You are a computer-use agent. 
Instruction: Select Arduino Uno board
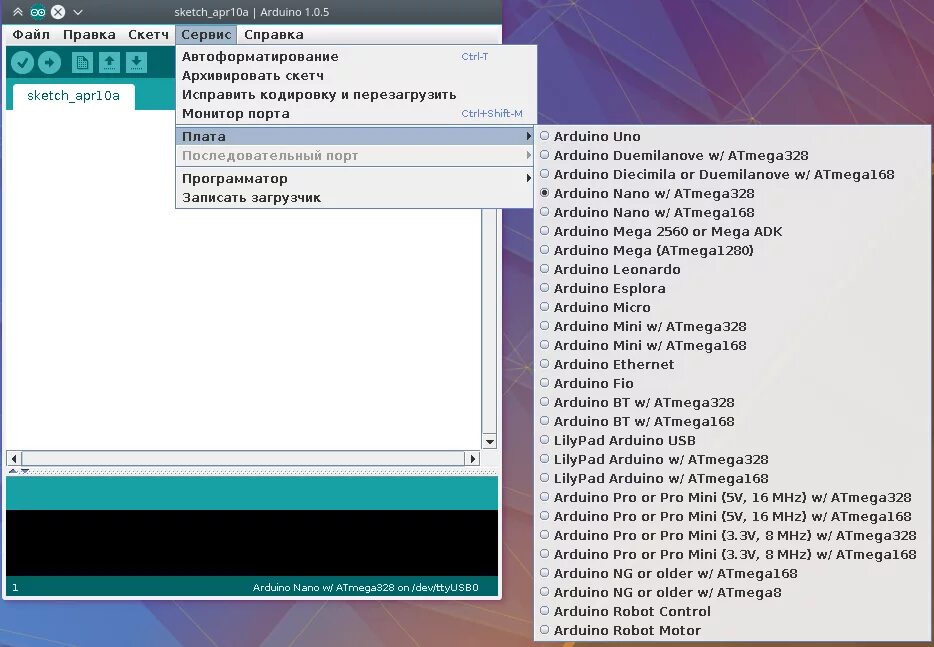[x=732, y=136]
